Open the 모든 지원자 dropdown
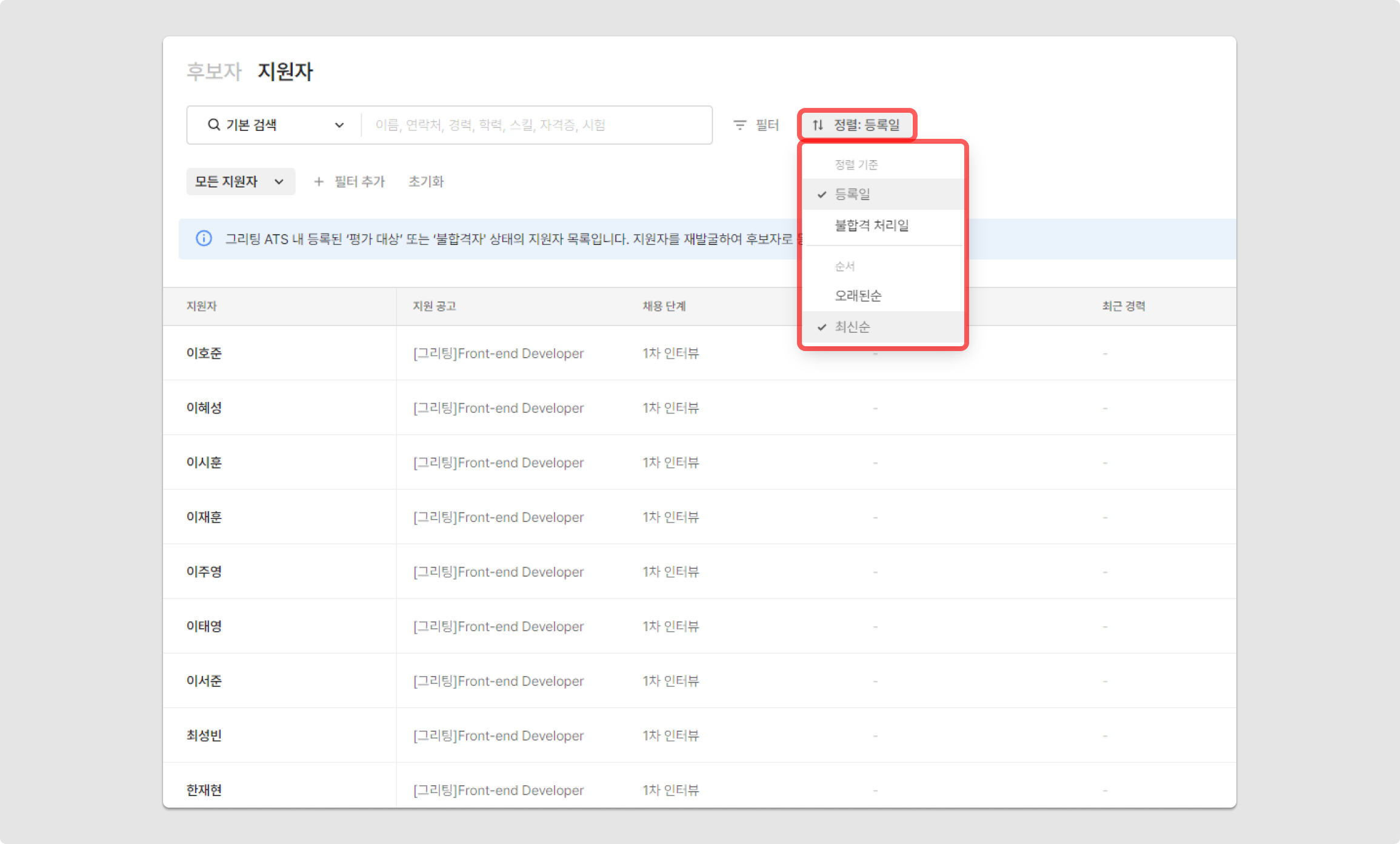This screenshot has width=1400, height=844. pyautogui.click(x=240, y=181)
